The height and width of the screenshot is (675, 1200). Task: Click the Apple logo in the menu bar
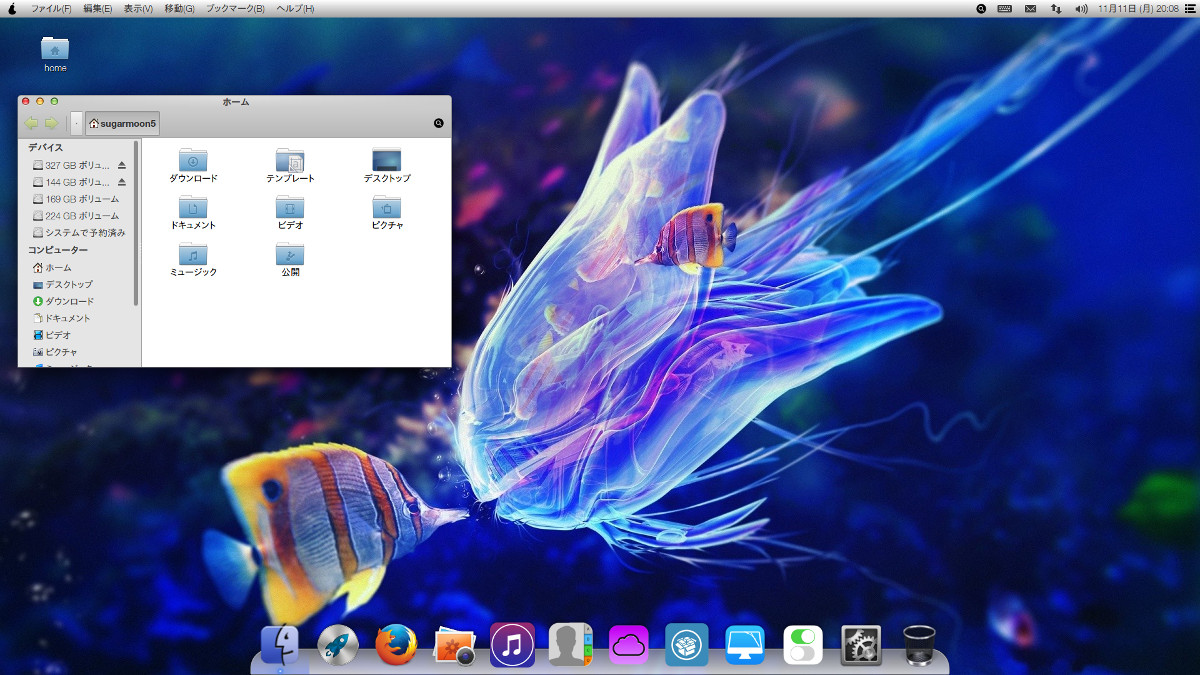coord(12,9)
